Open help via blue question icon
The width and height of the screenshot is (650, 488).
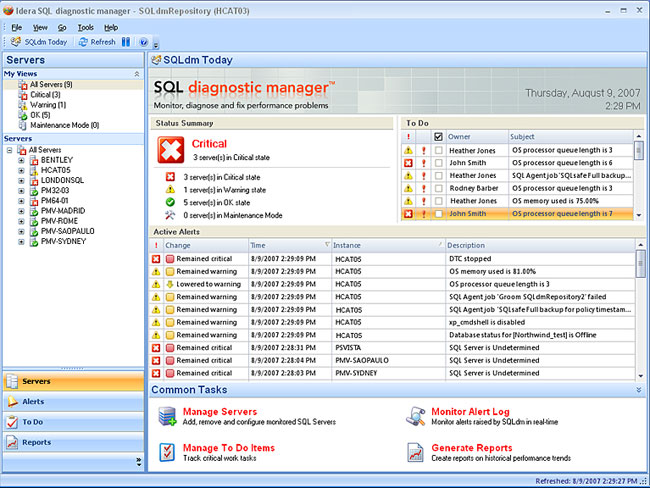tap(143, 42)
